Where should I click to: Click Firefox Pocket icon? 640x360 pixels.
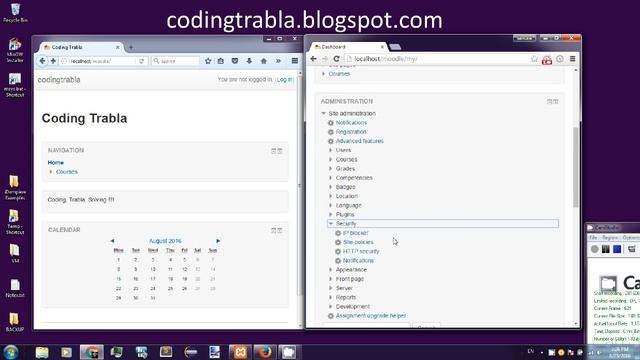235,61
